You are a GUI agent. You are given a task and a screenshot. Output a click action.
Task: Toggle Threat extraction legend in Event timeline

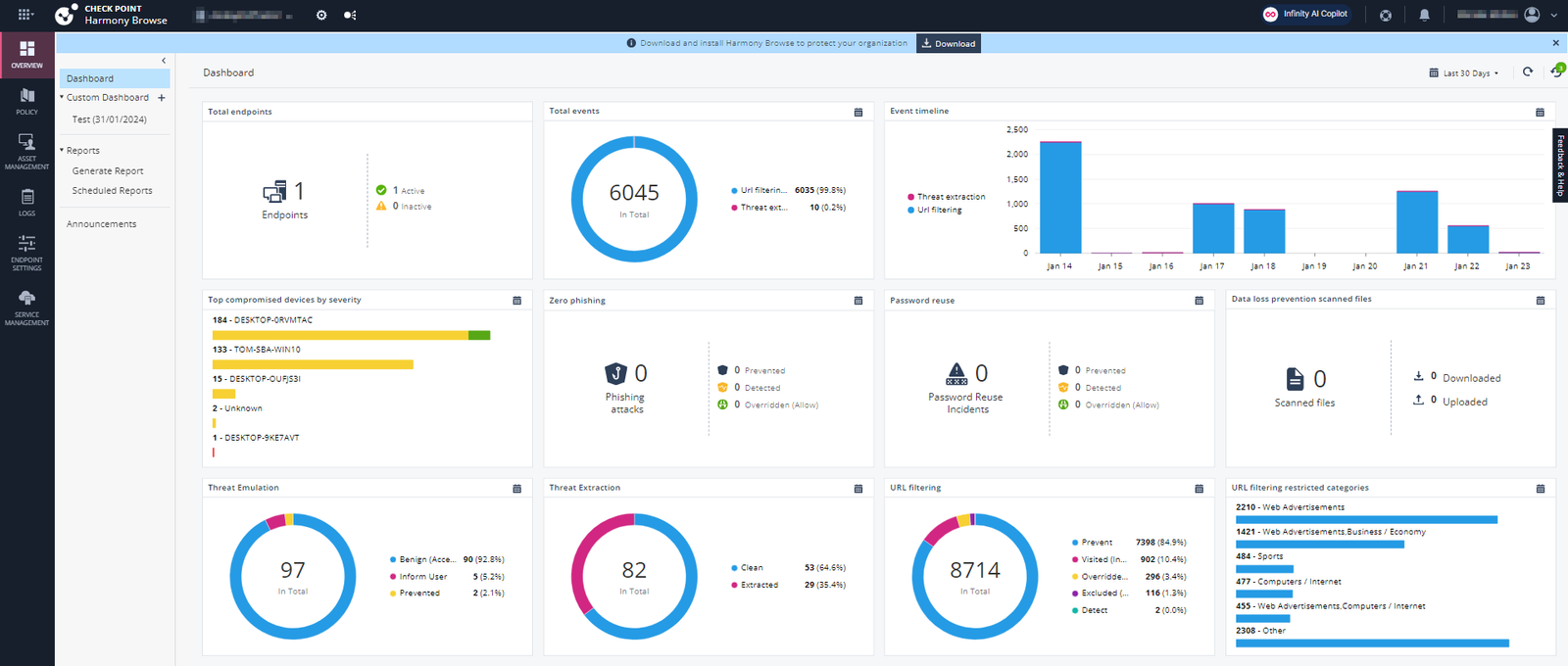click(x=950, y=197)
